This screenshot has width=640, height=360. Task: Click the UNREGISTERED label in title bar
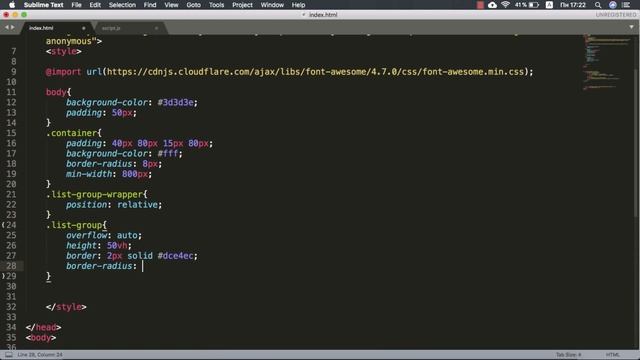point(616,15)
